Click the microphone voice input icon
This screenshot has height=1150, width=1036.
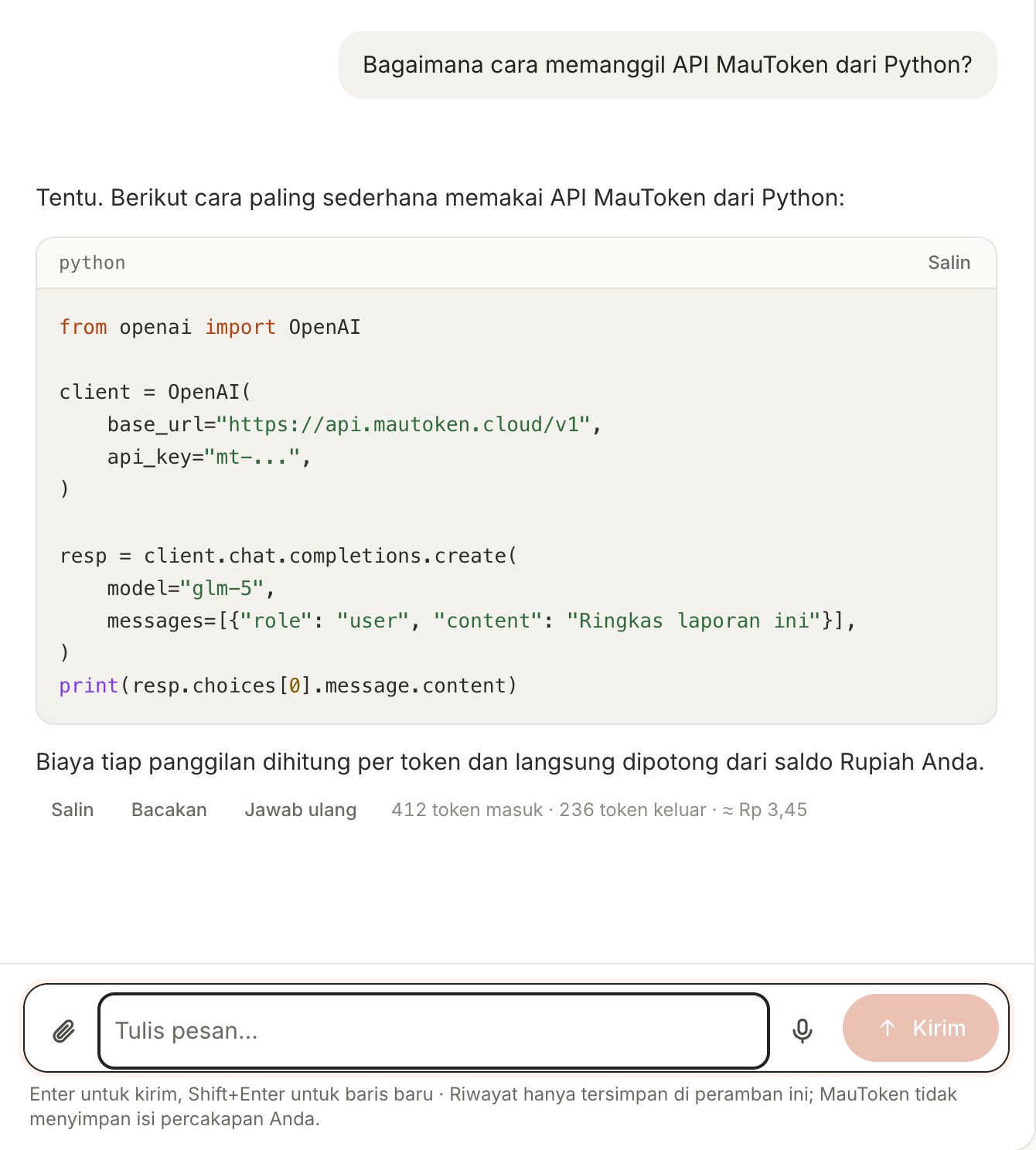[x=803, y=1030]
